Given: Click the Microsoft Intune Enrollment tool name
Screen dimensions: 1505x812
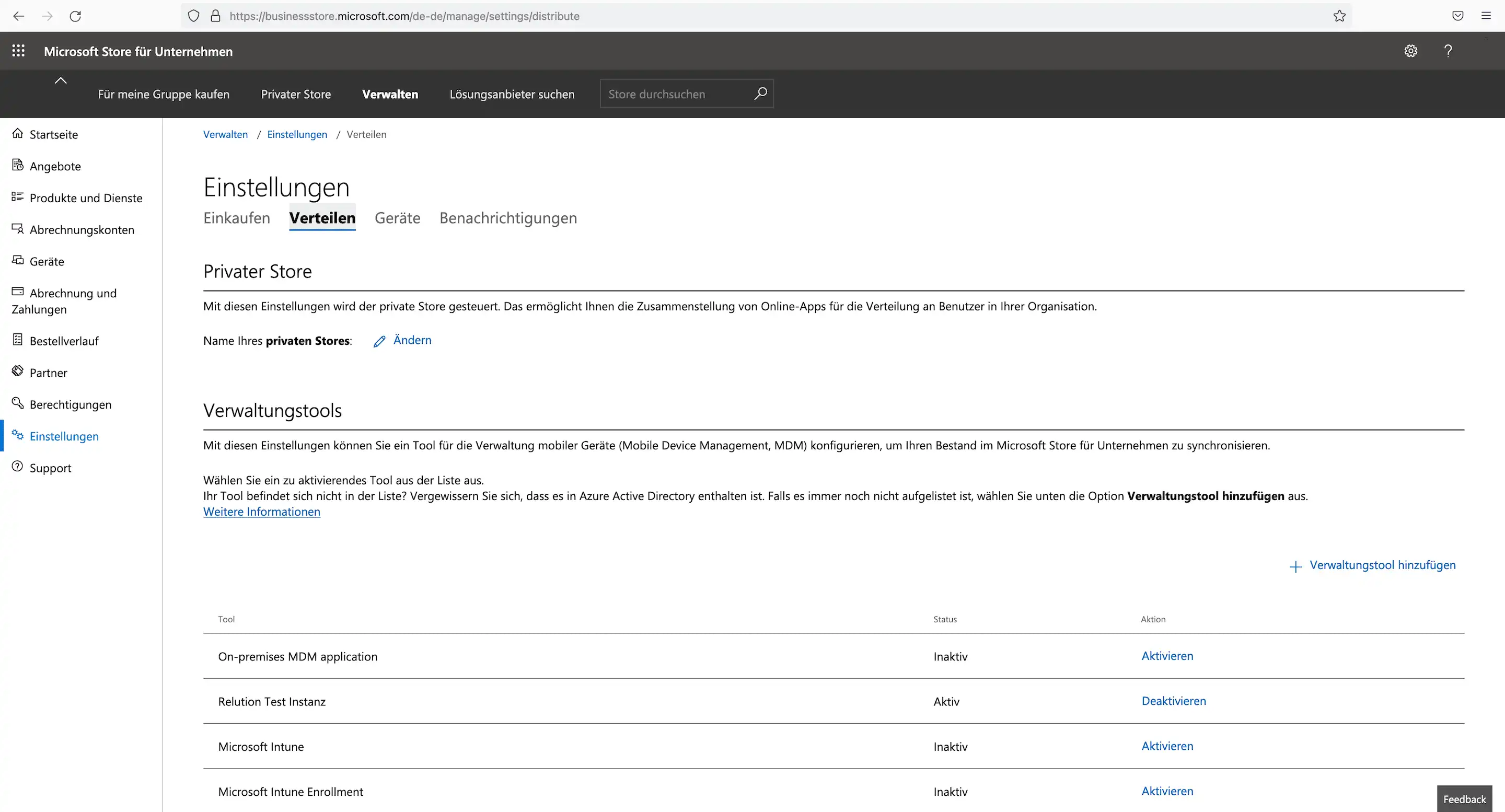Looking at the screenshot, I should pos(291,792).
